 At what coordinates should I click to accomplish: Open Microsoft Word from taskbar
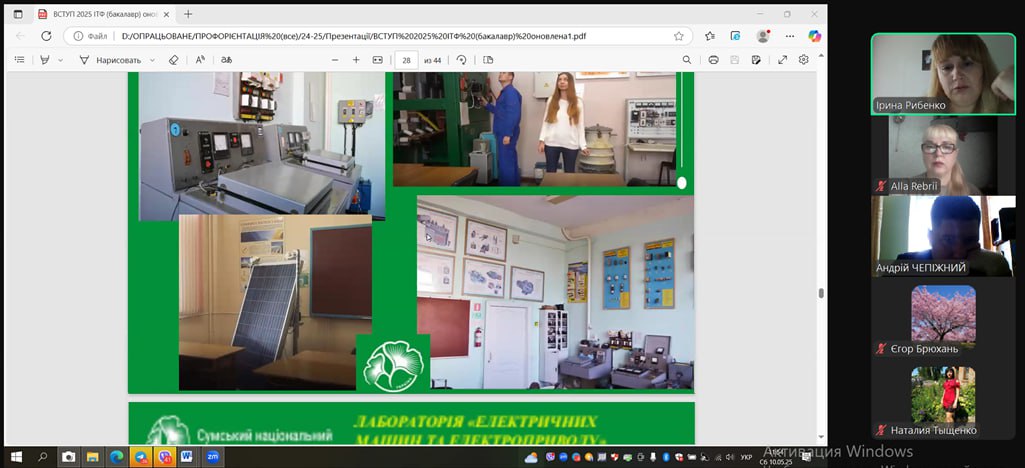click(x=187, y=456)
